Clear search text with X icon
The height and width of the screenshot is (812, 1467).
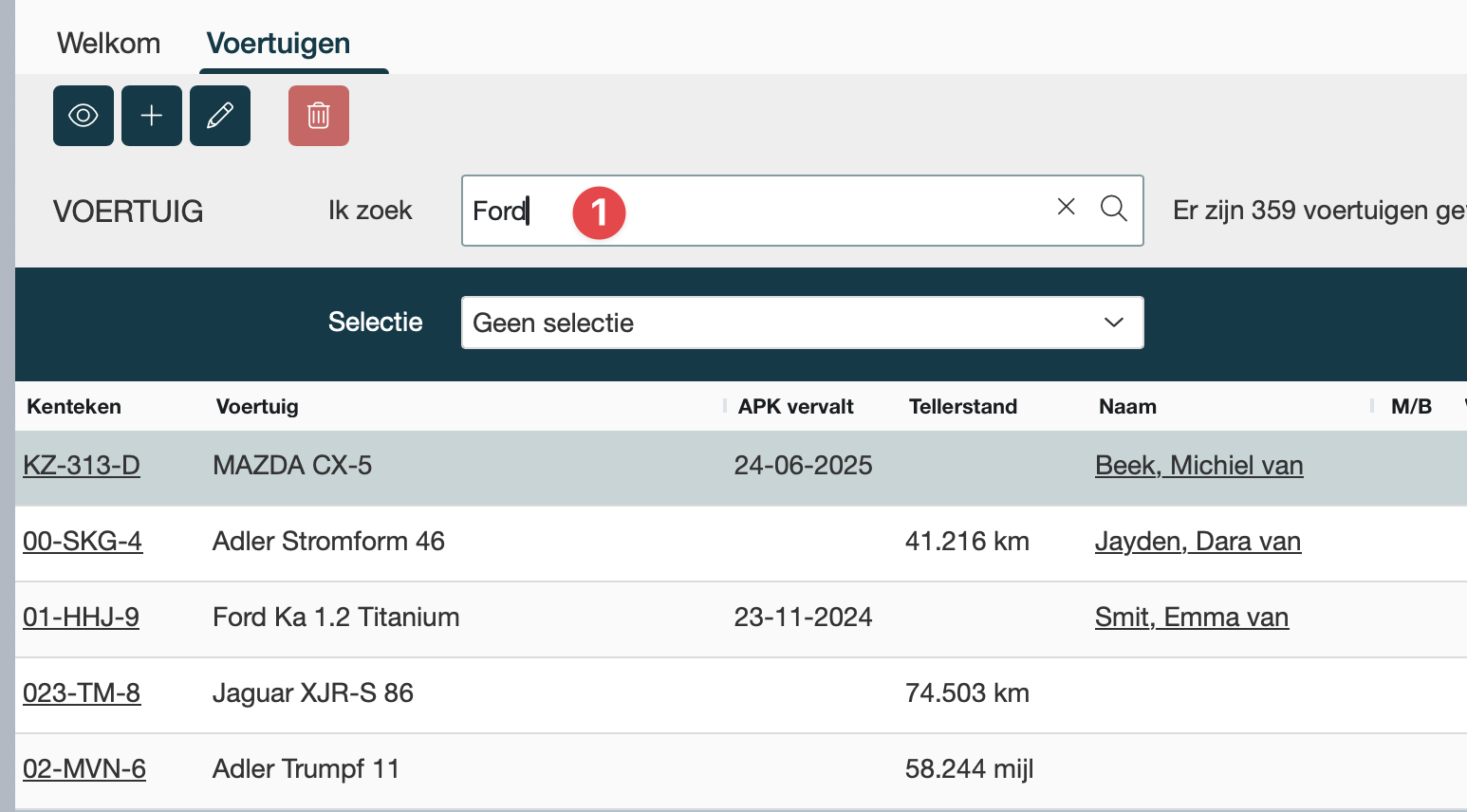tap(1067, 207)
